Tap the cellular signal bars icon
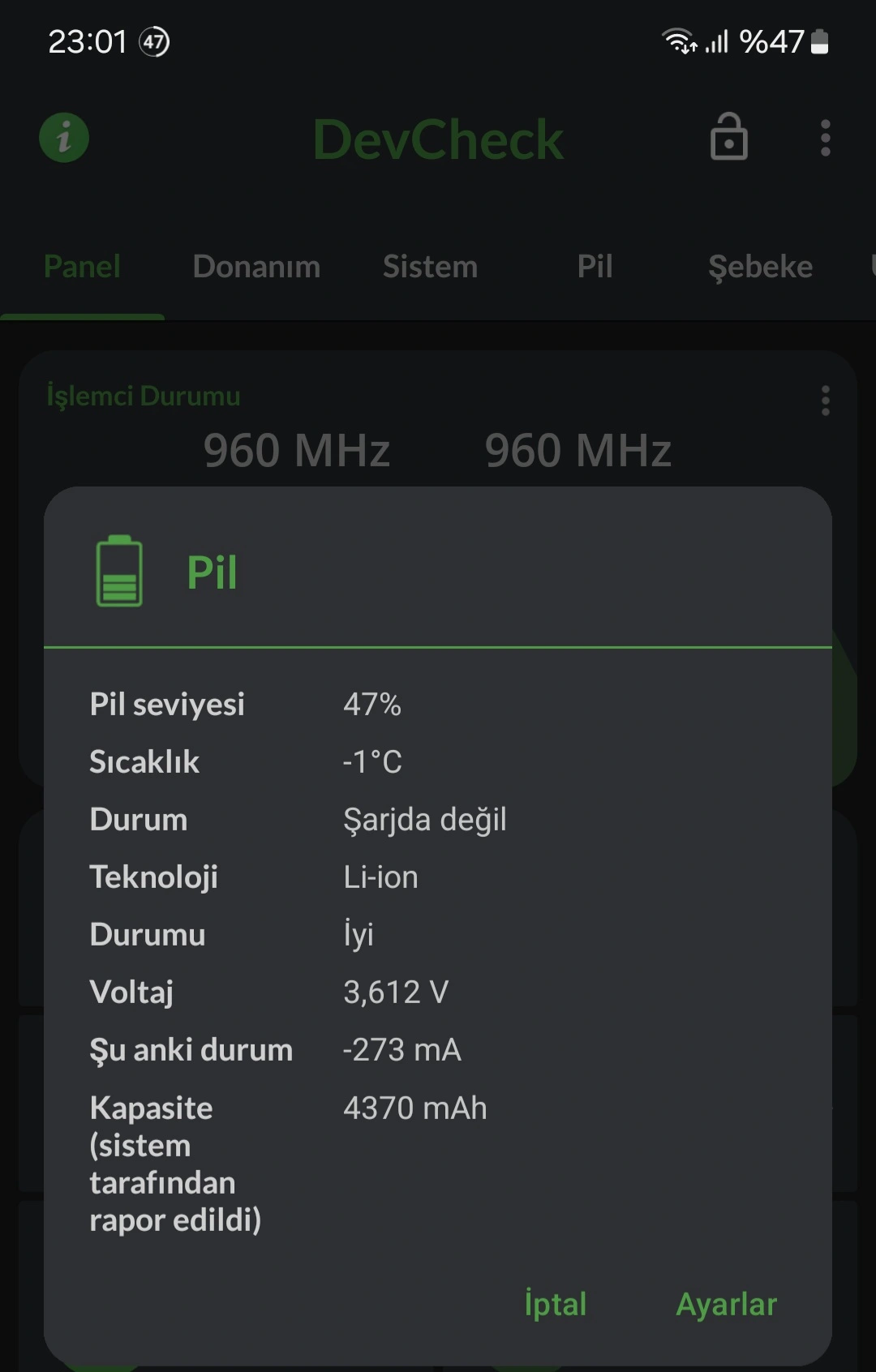Viewport: 876px width, 1372px height. click(716, 41)
